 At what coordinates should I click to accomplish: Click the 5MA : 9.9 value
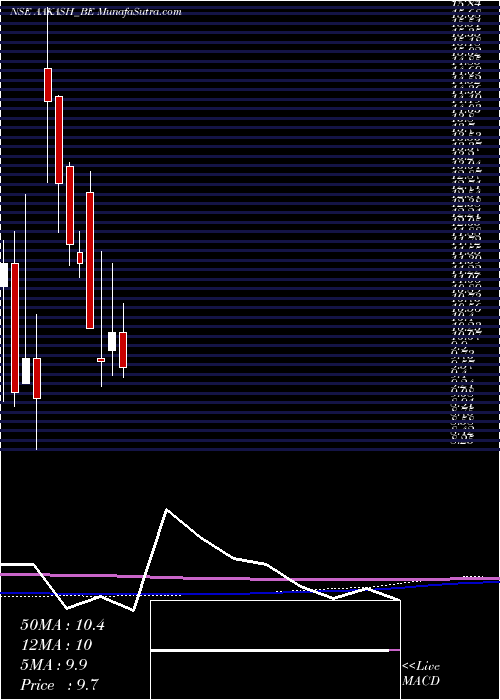click(x=54, y=665)
